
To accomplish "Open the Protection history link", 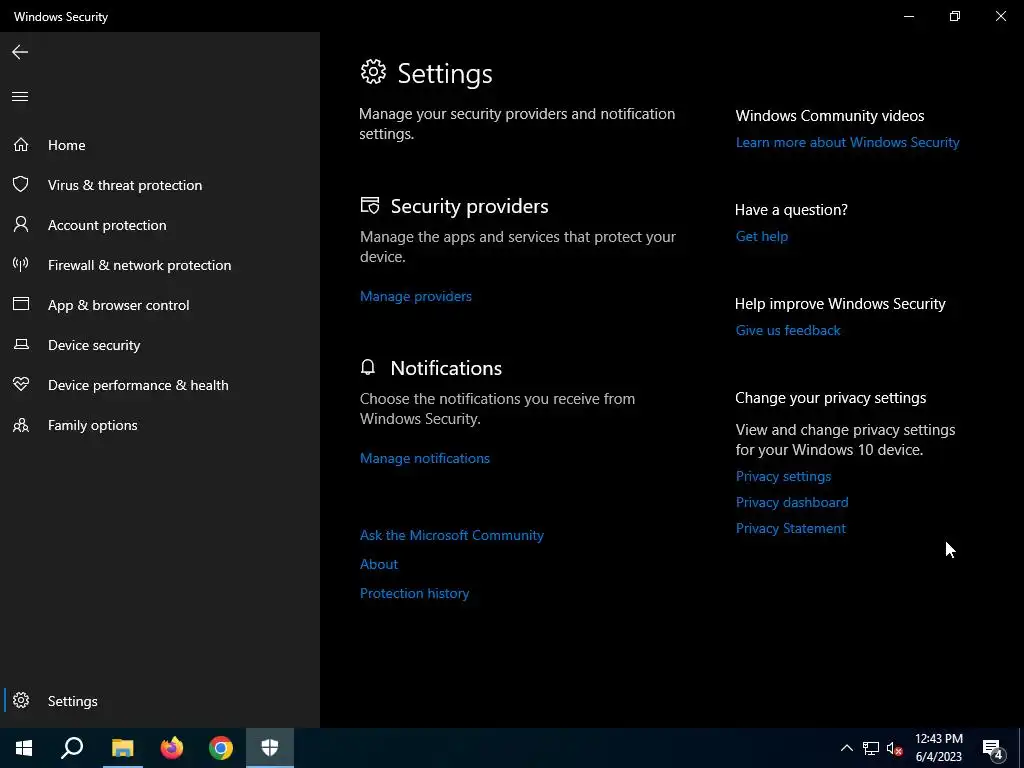I will [x=414, y=593].
